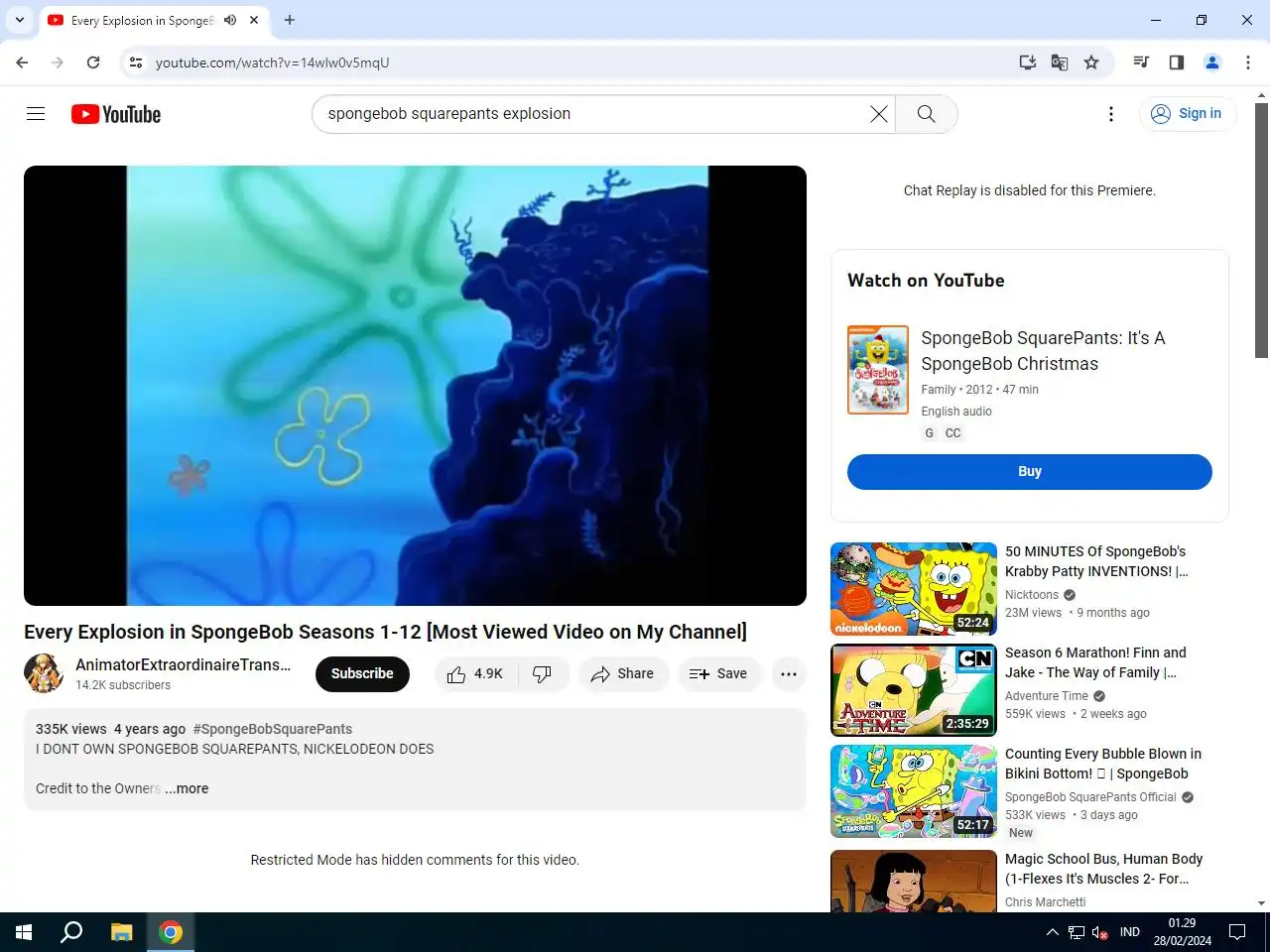Open network icon in system tray

point(1077,932)
